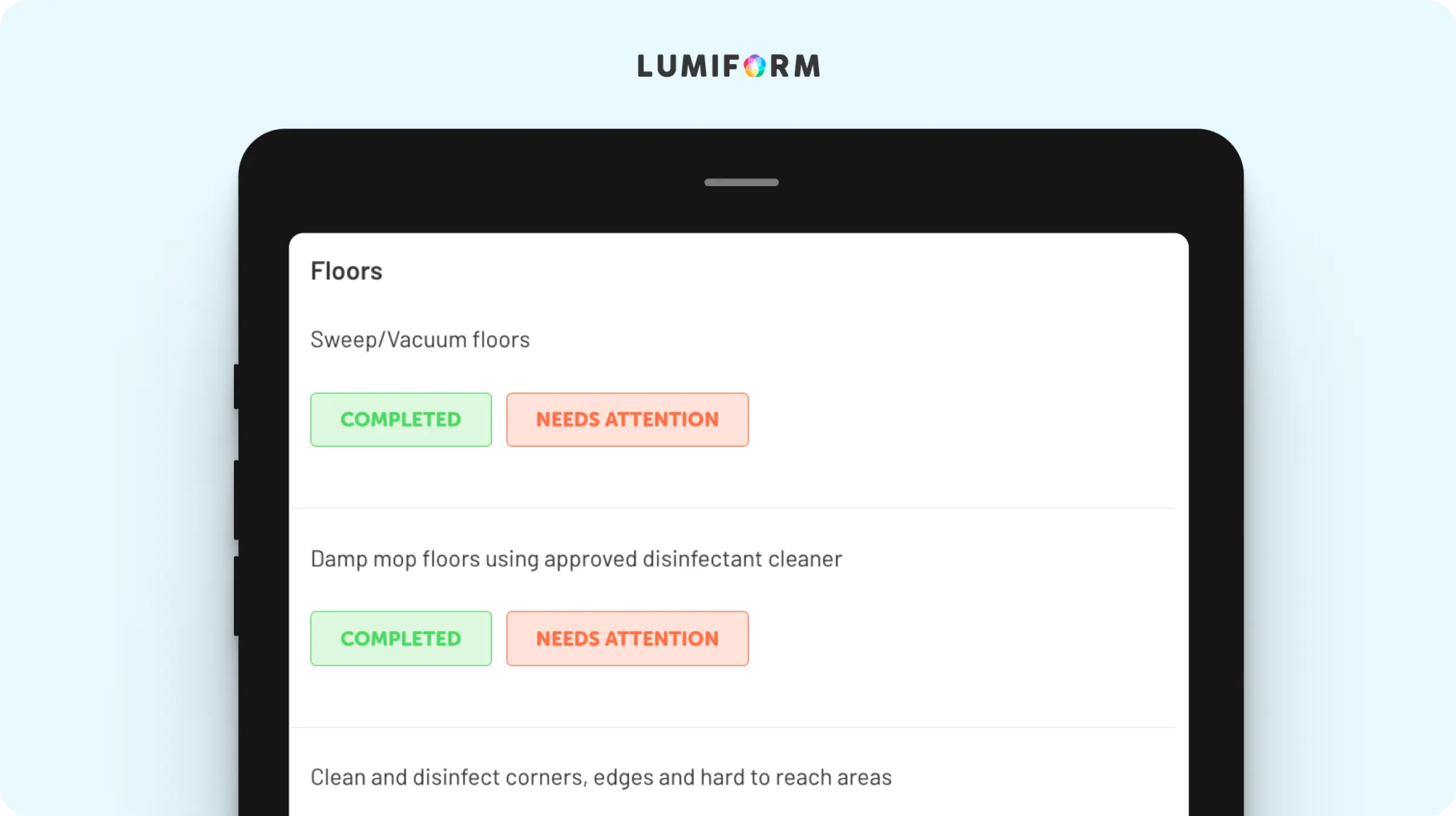Click the letter L of the Lumiform logo

click(x=646, y=66)
